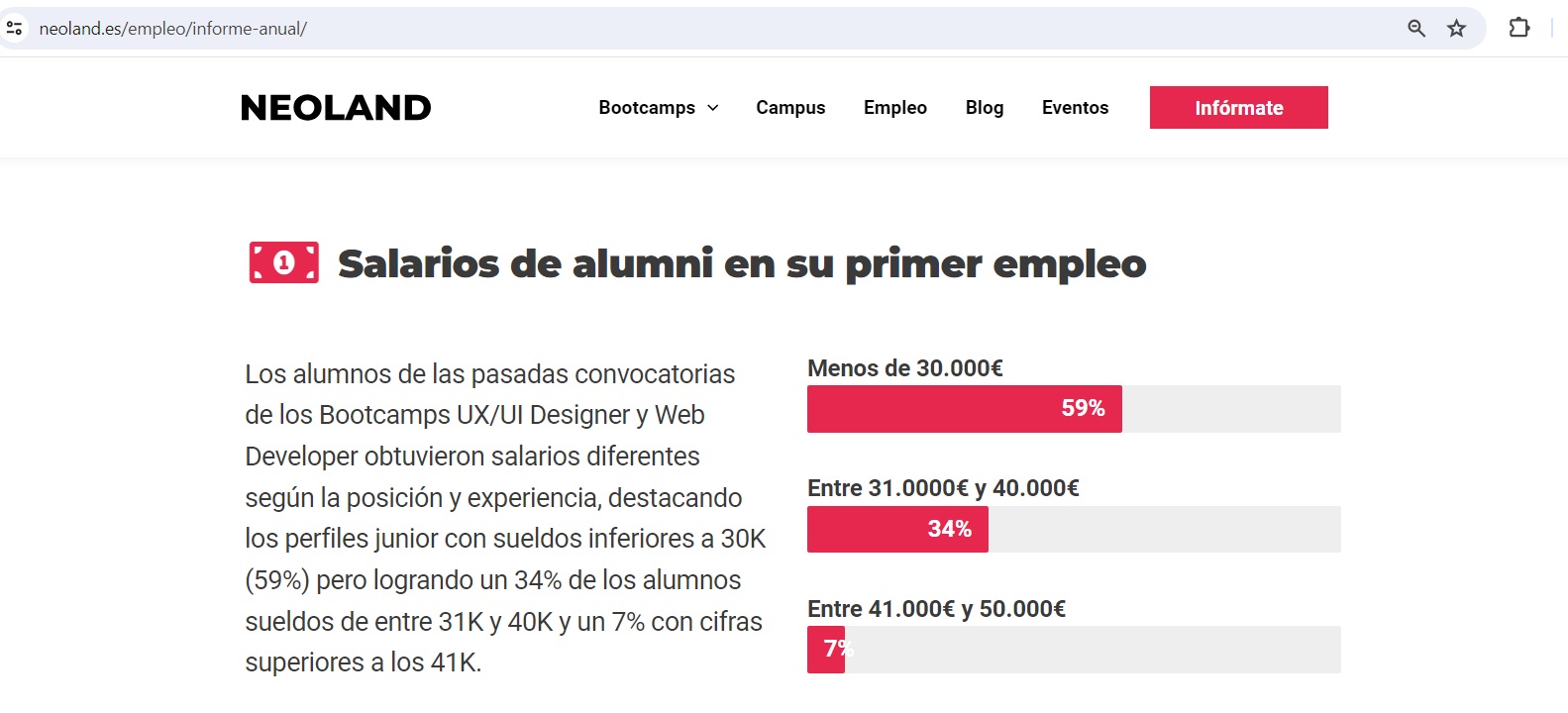Click the Menos de 30.000€ label
Screen dimensions: 1568x713
pyautogui.click(x=905, y=368)
